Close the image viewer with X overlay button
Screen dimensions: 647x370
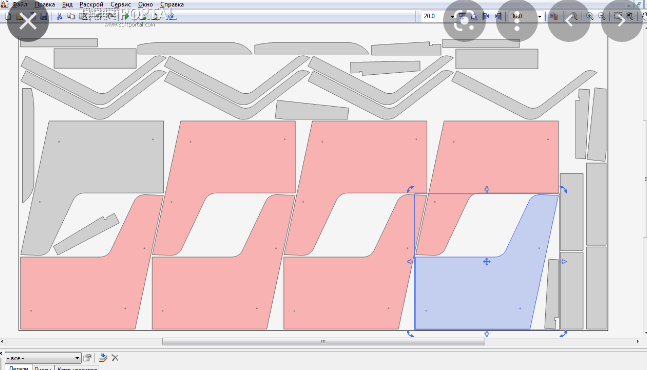coord(28,21)
